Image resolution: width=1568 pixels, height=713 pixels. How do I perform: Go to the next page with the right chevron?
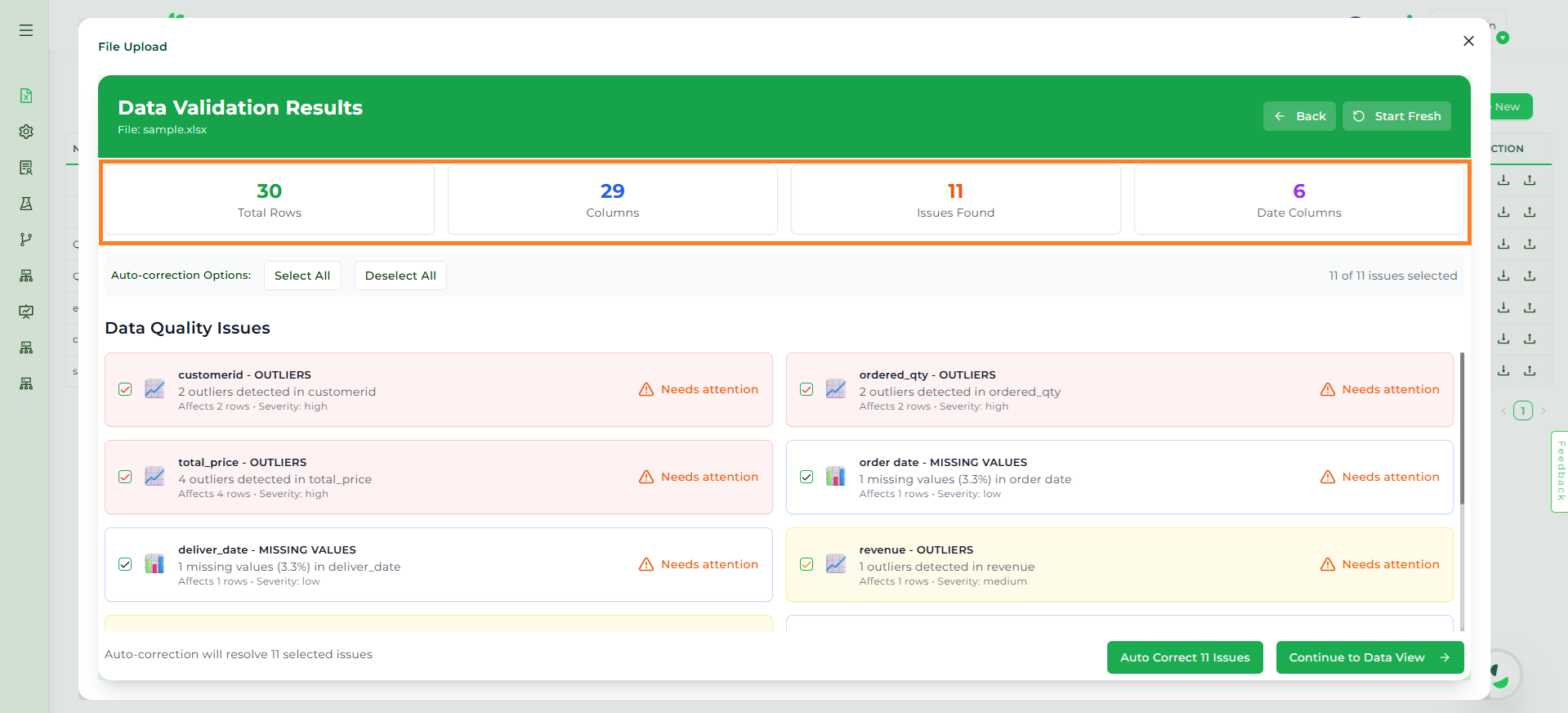pos(1543,410)
